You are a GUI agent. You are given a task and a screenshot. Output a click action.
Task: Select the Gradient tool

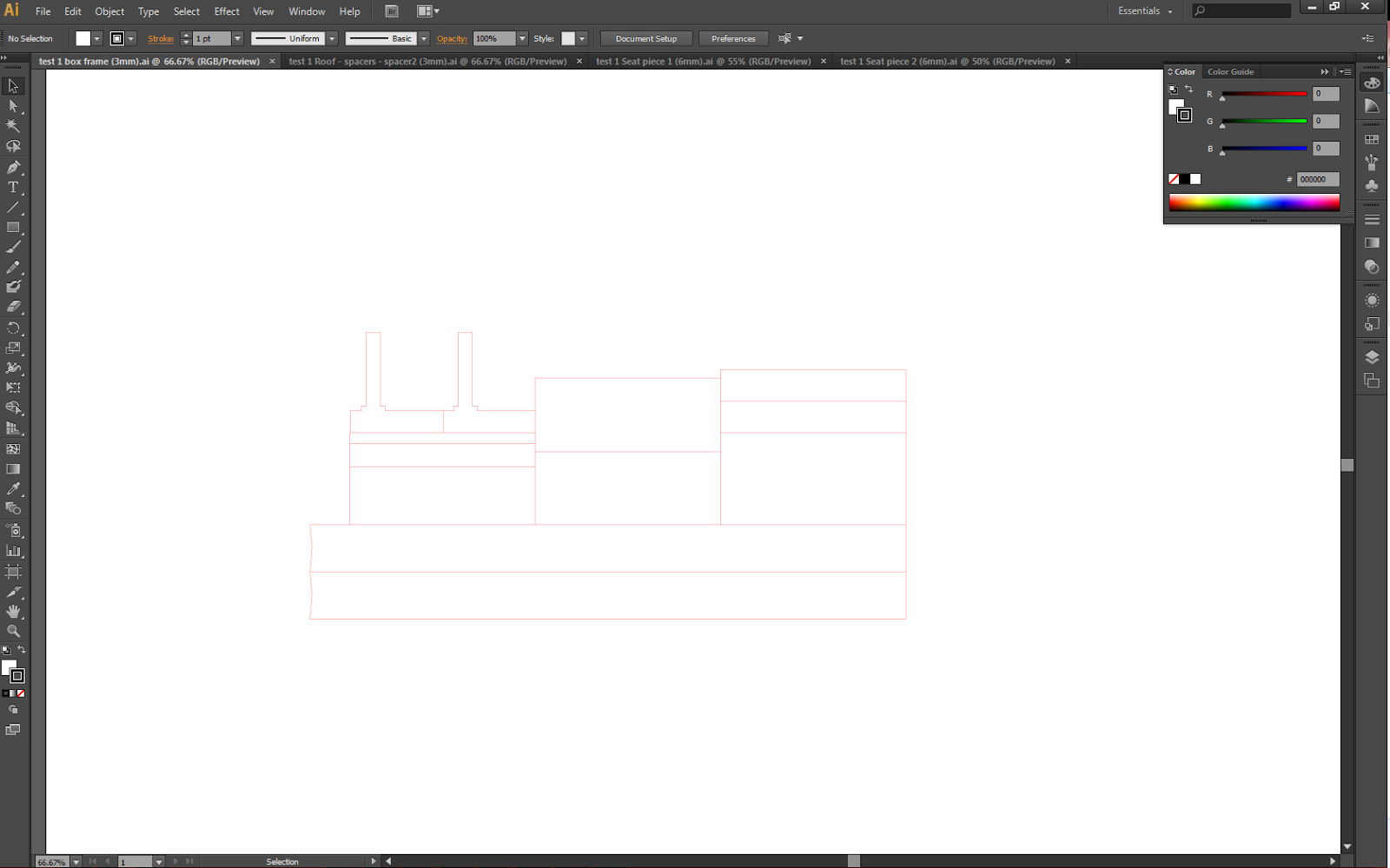pyautogui.click(x=13, y=469)
